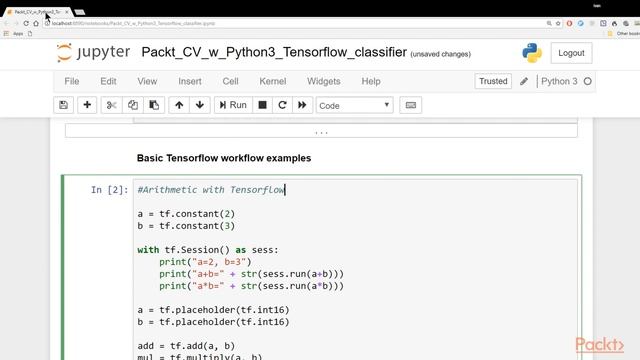Open the Help menu
This screenshot has width=640, height=360.
pos(371,81)
